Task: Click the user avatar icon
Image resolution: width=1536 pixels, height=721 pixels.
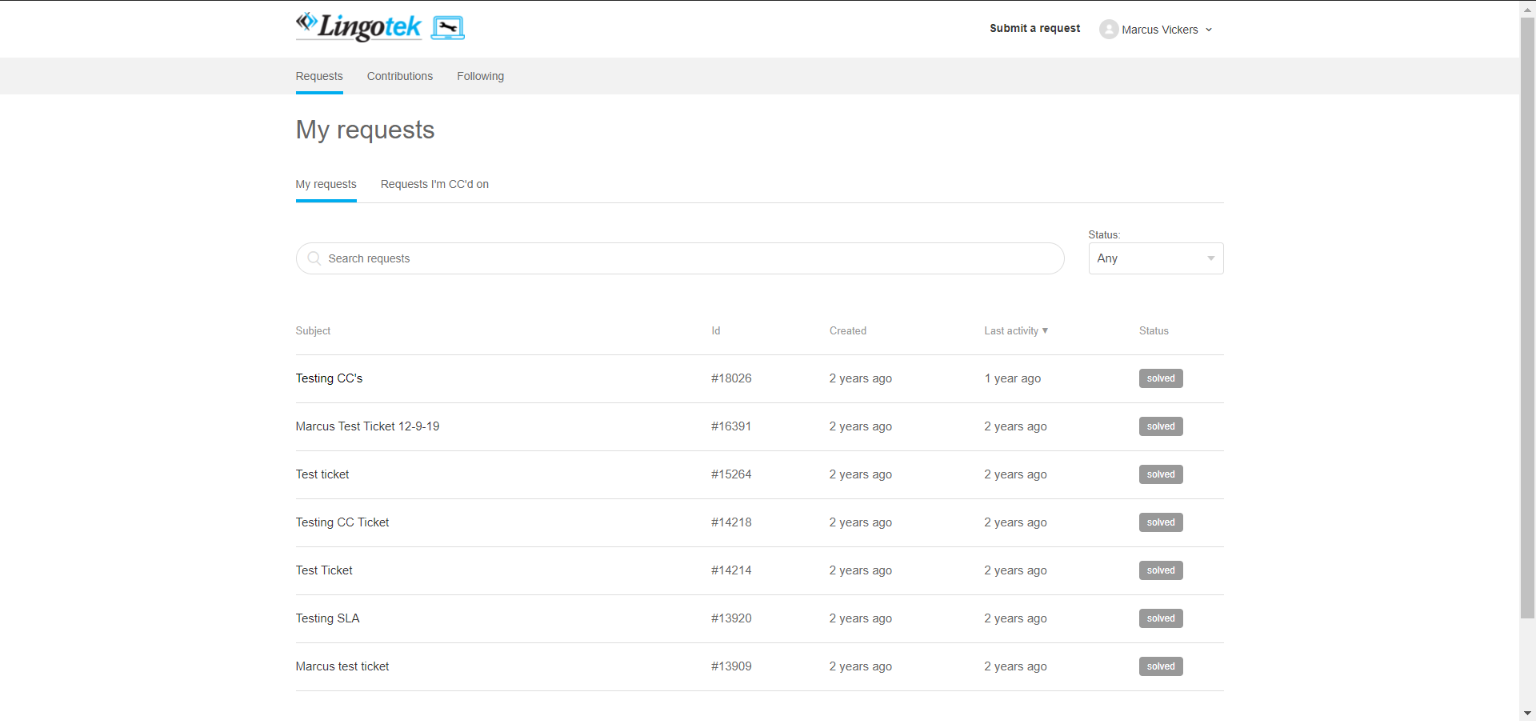Action: pyautogui.click(x=1108, y=30)
